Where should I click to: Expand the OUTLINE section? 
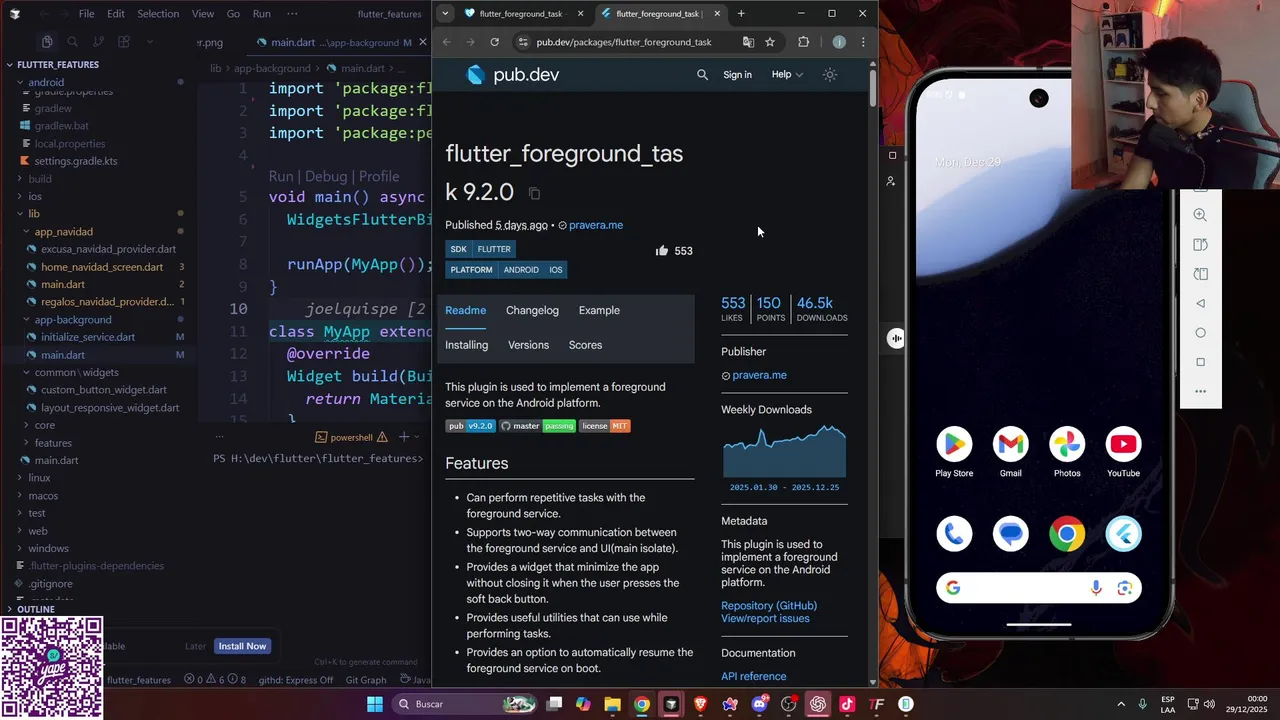tap(36, 609)
